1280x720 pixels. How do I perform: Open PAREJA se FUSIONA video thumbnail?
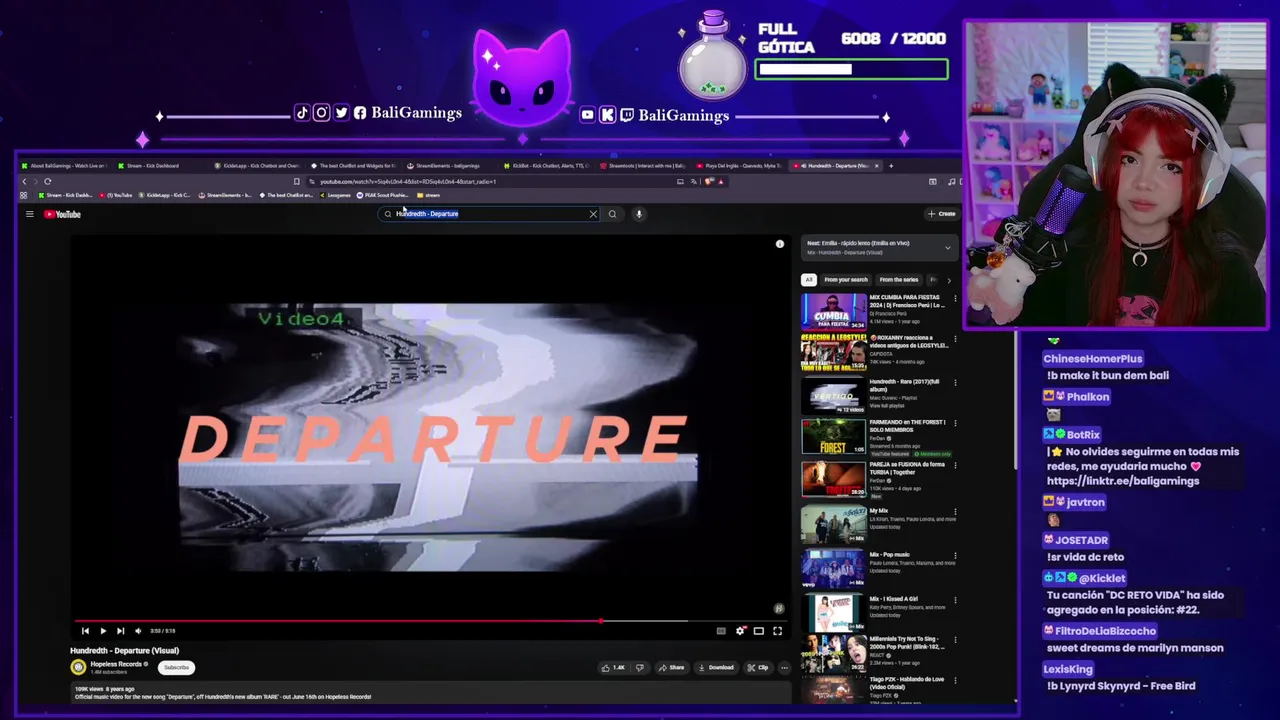click(x=834, y=479)
